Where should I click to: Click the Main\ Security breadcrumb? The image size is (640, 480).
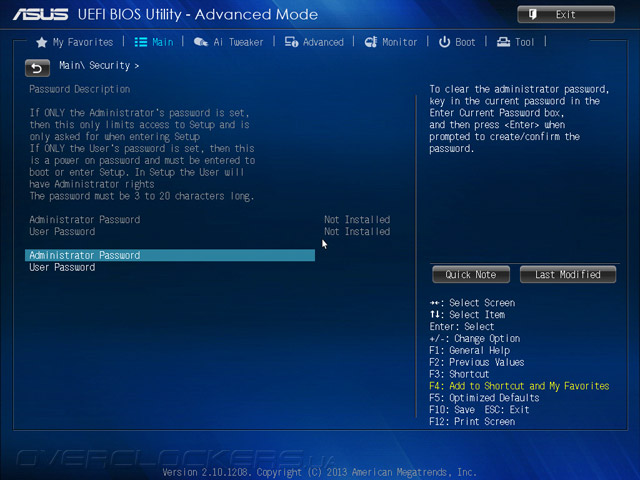(99, 65)
